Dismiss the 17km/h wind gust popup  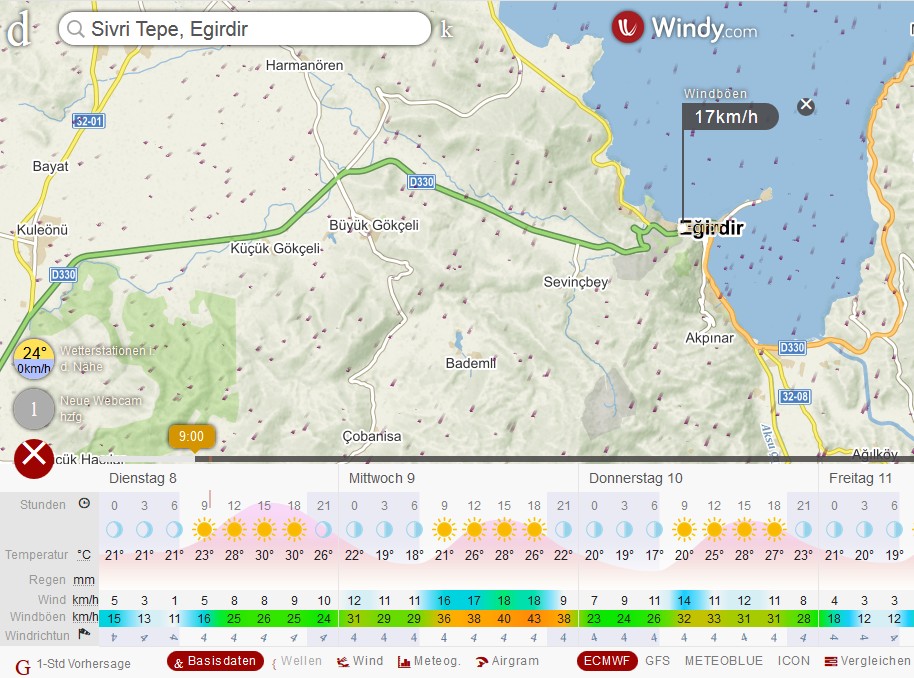[806, 105]
